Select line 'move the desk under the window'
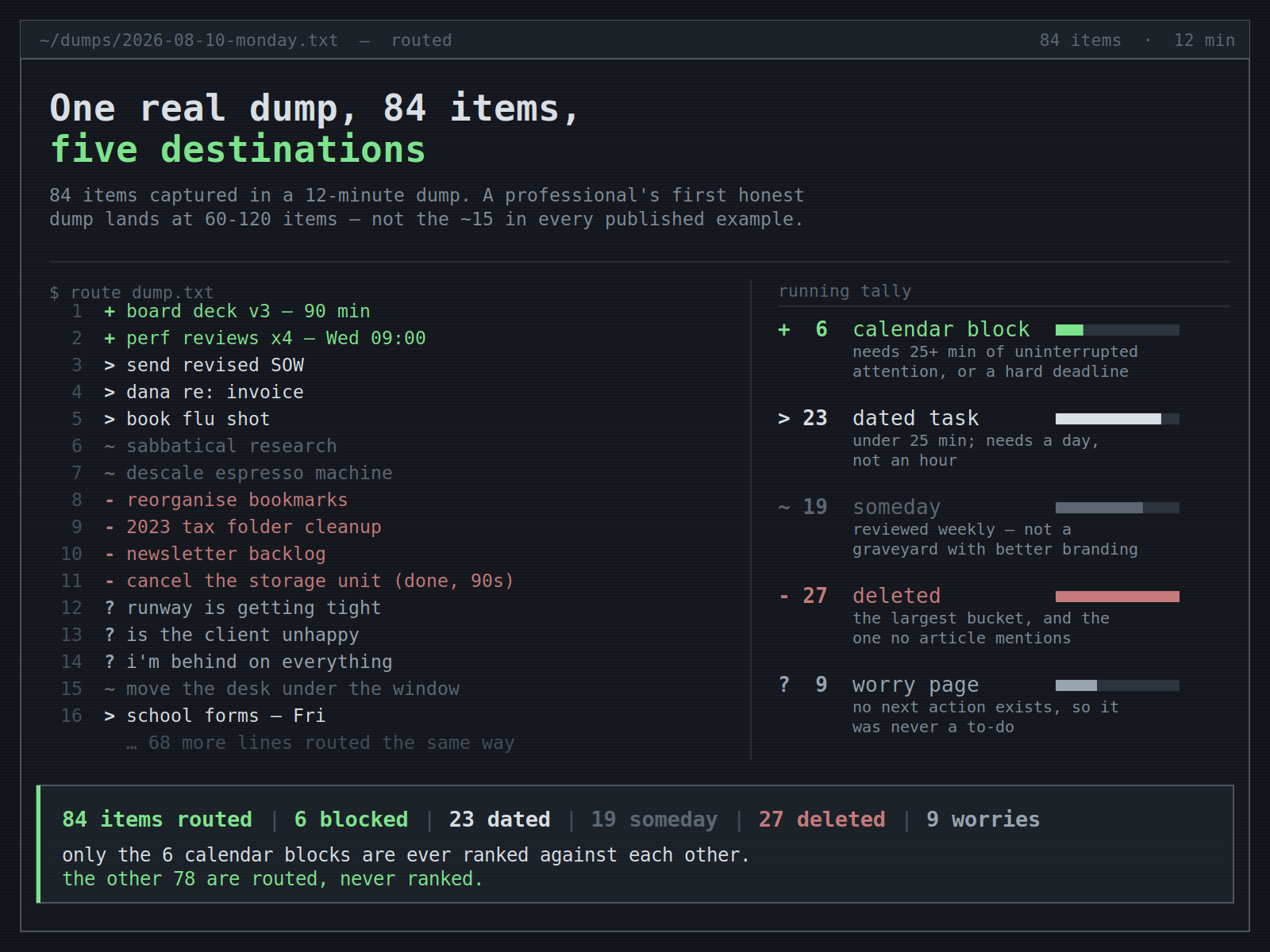This screenshot has height=952, width=1270. [293, 689]
